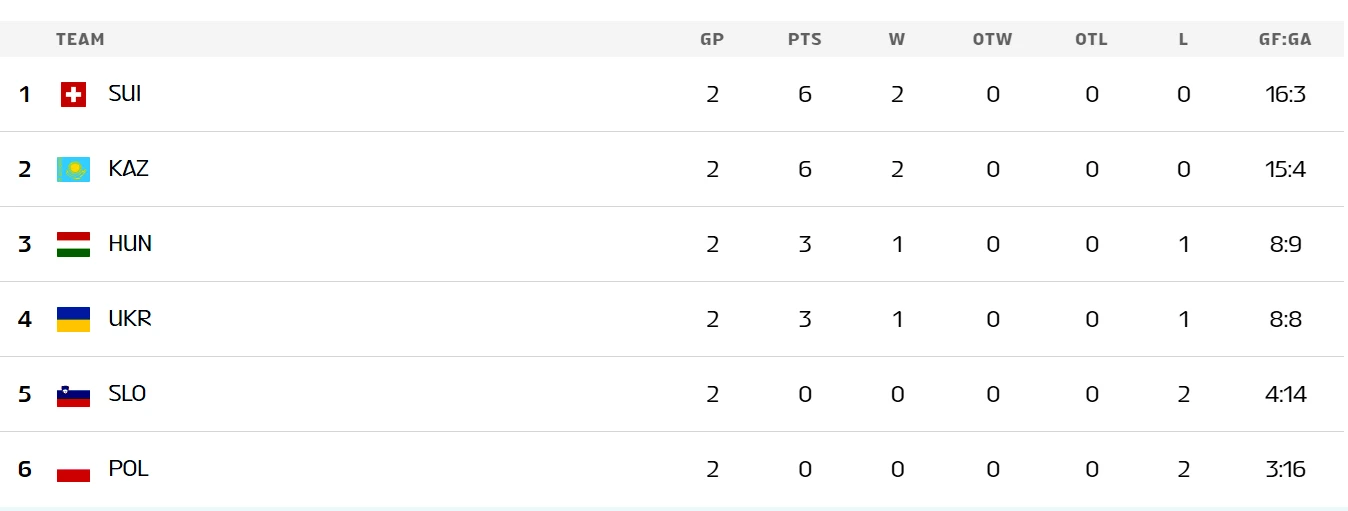This screenshot has width=1348, height=511.
Task: Click the Slovenia flag icon
Action: [x=73, y=394]
